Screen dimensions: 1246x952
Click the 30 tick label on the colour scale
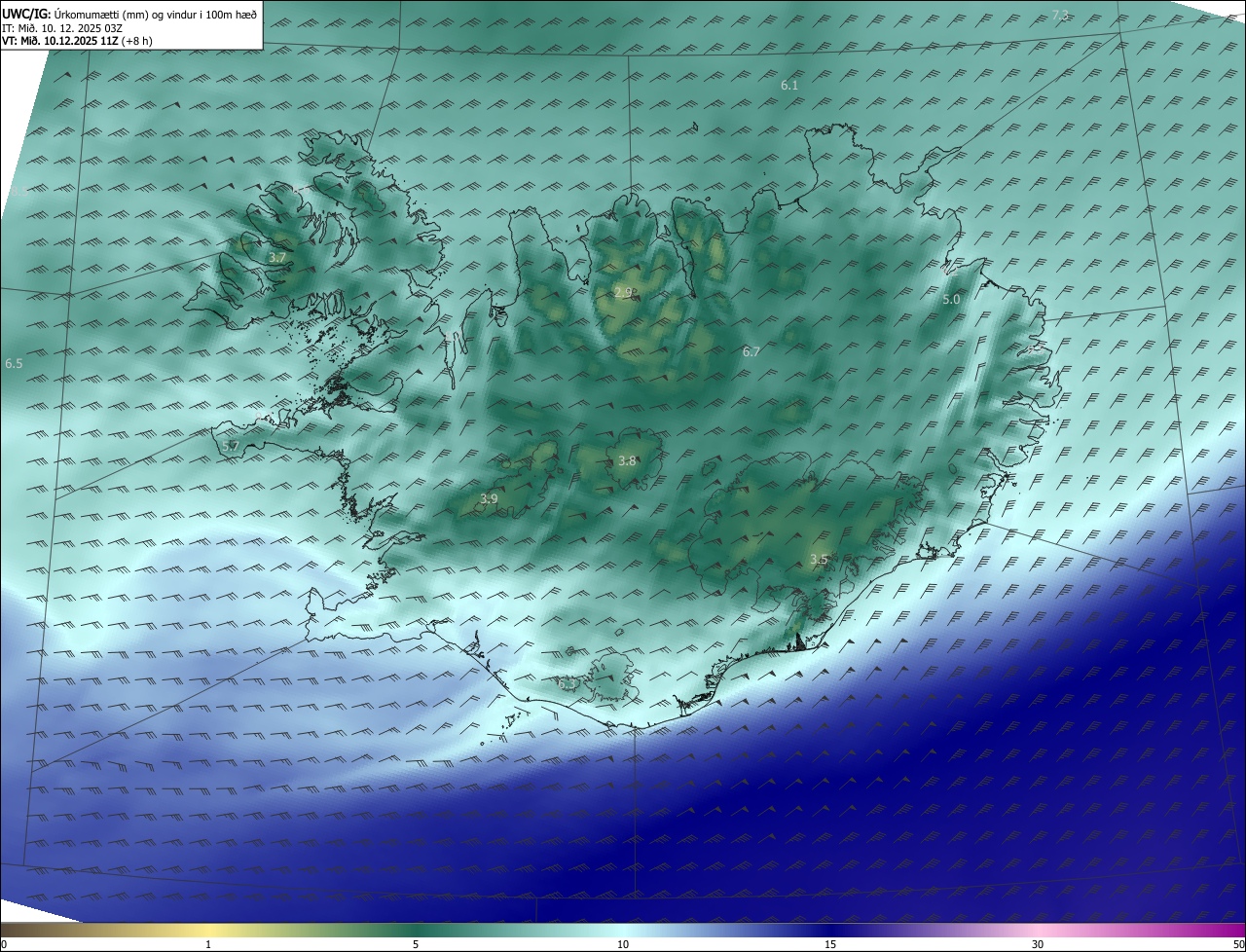(1038, 944)
